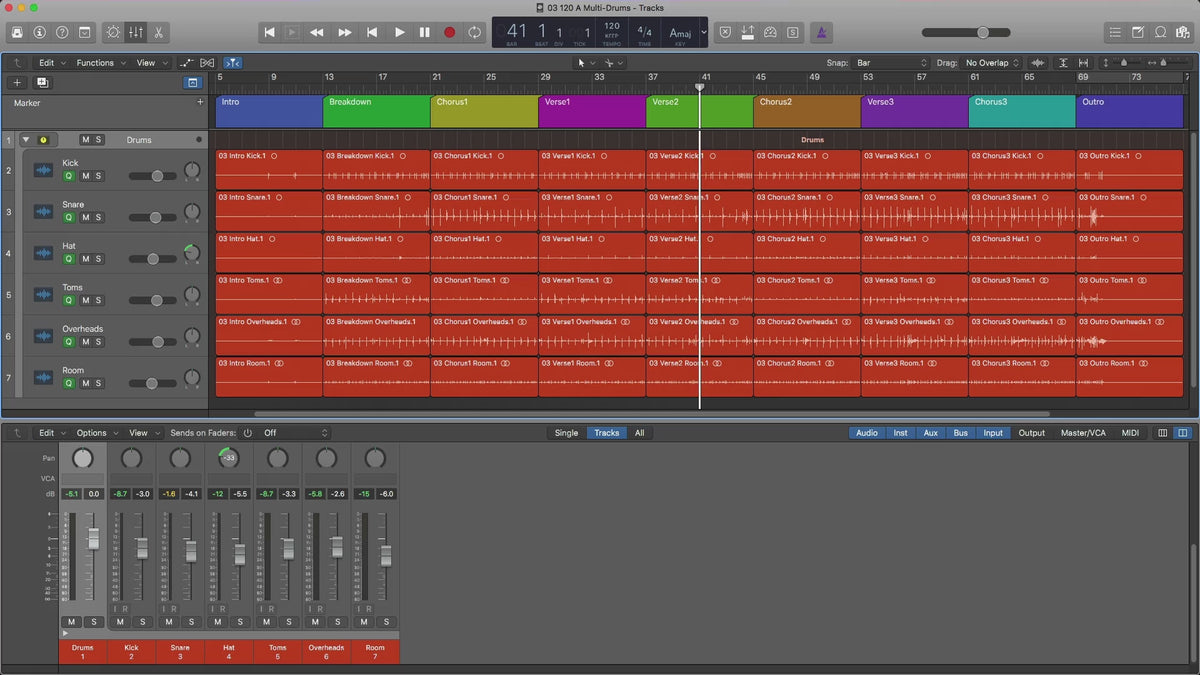Image resolution: width=1200 pixels, height=675 pixels.
Task: Open the Drag mode dropdown showing No Overlap
Action: tap(992, 63)
